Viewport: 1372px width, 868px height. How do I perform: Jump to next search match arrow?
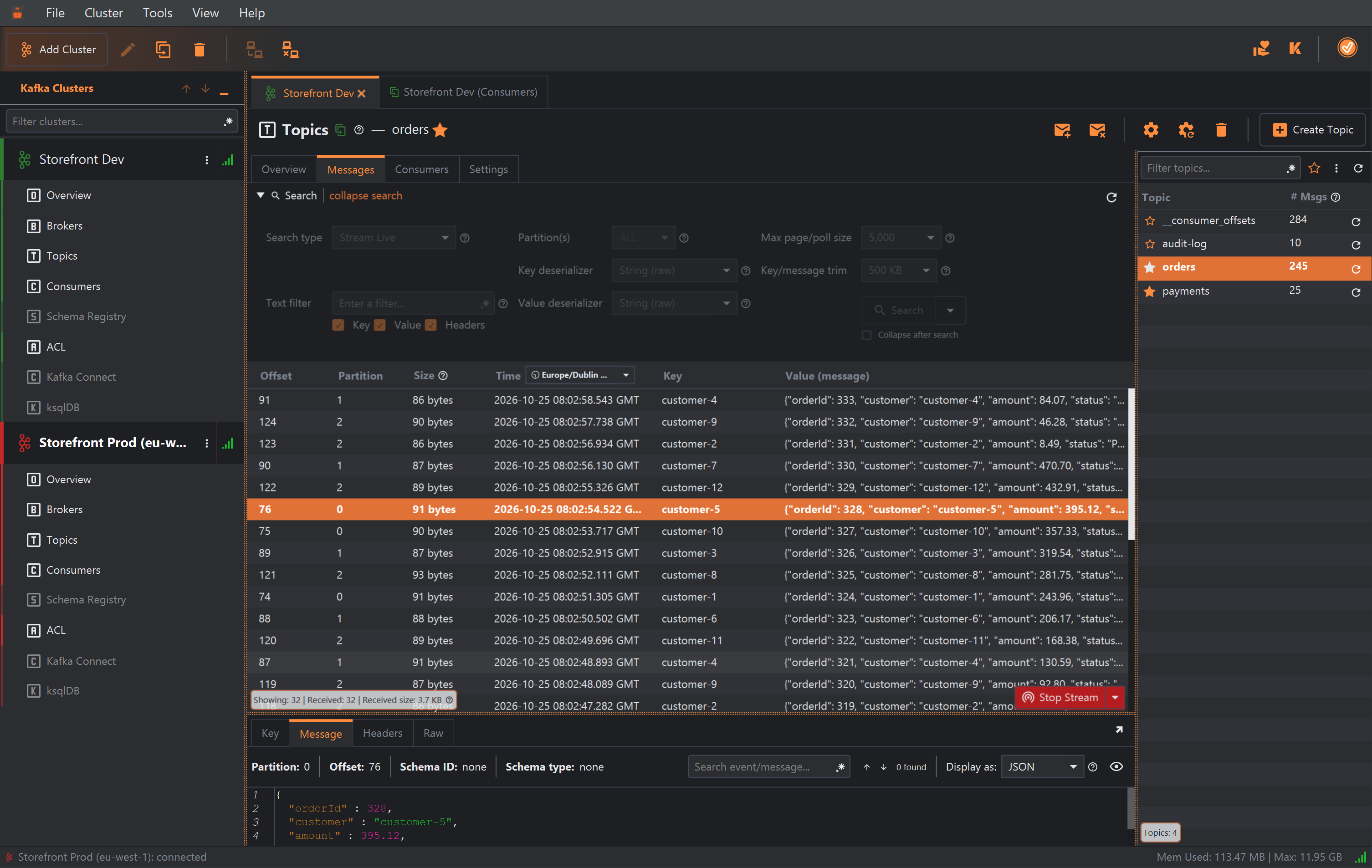[883, 766]
